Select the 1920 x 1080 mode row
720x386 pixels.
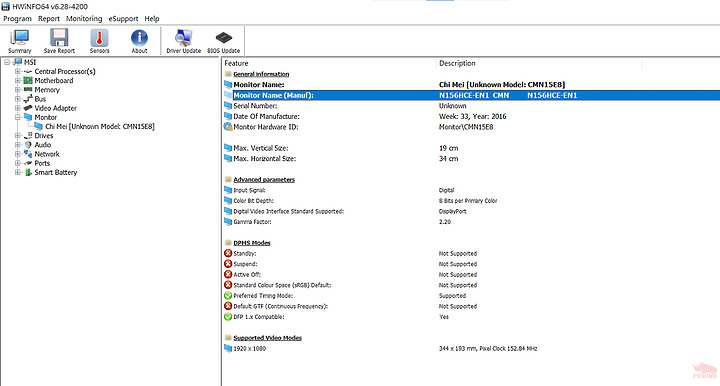(471, 348)
